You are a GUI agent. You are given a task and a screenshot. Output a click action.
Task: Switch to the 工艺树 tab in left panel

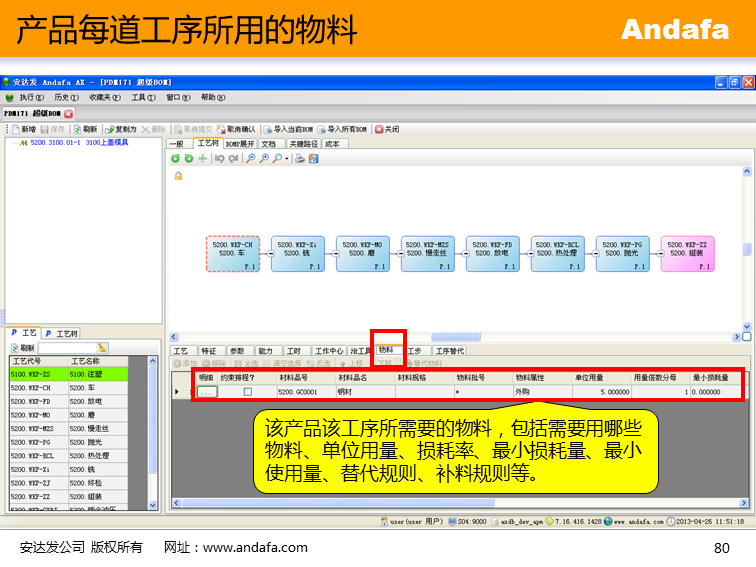pos(62,333)
